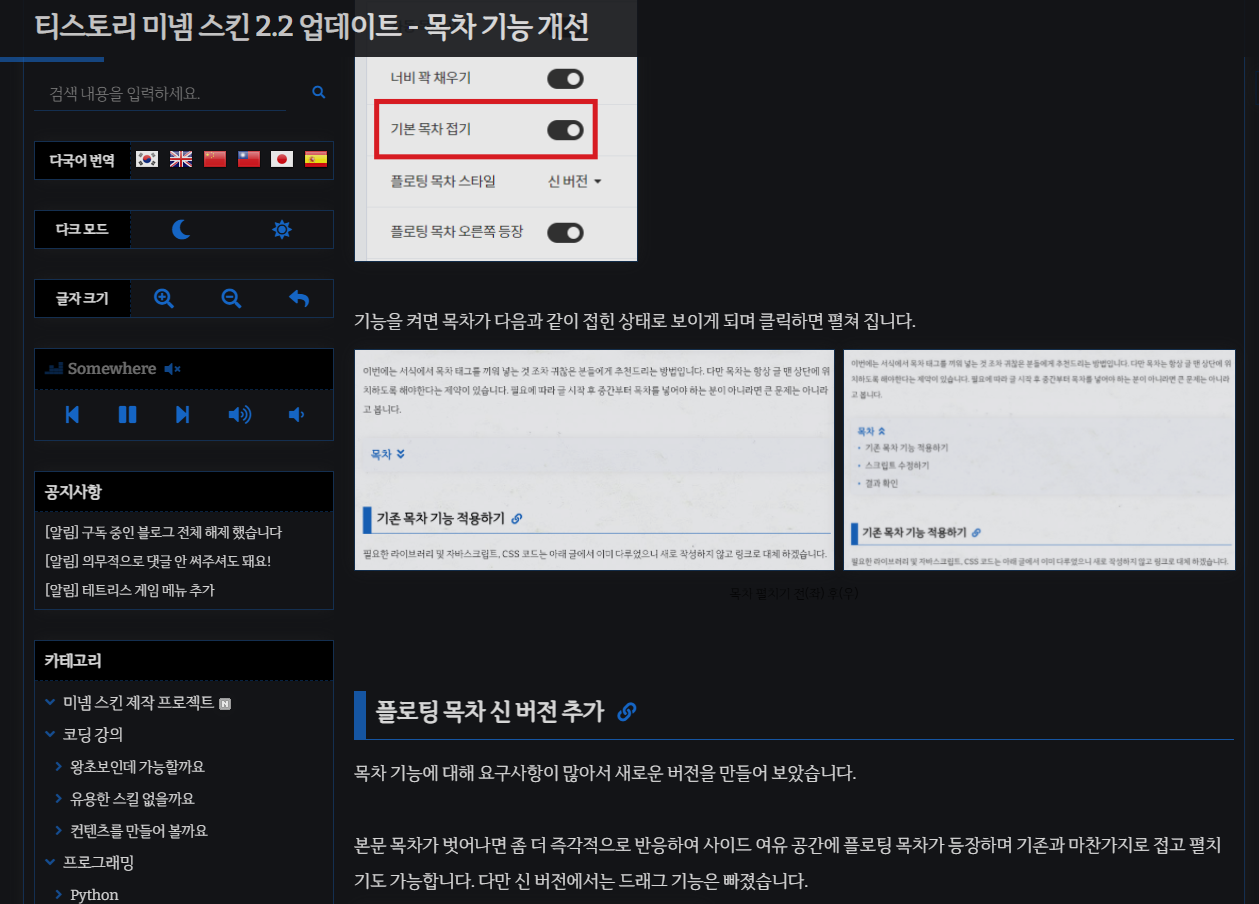This screenshot has width=1259, height=904.
Task: Click the 다국어 번역 label
Action: point(82,160)
